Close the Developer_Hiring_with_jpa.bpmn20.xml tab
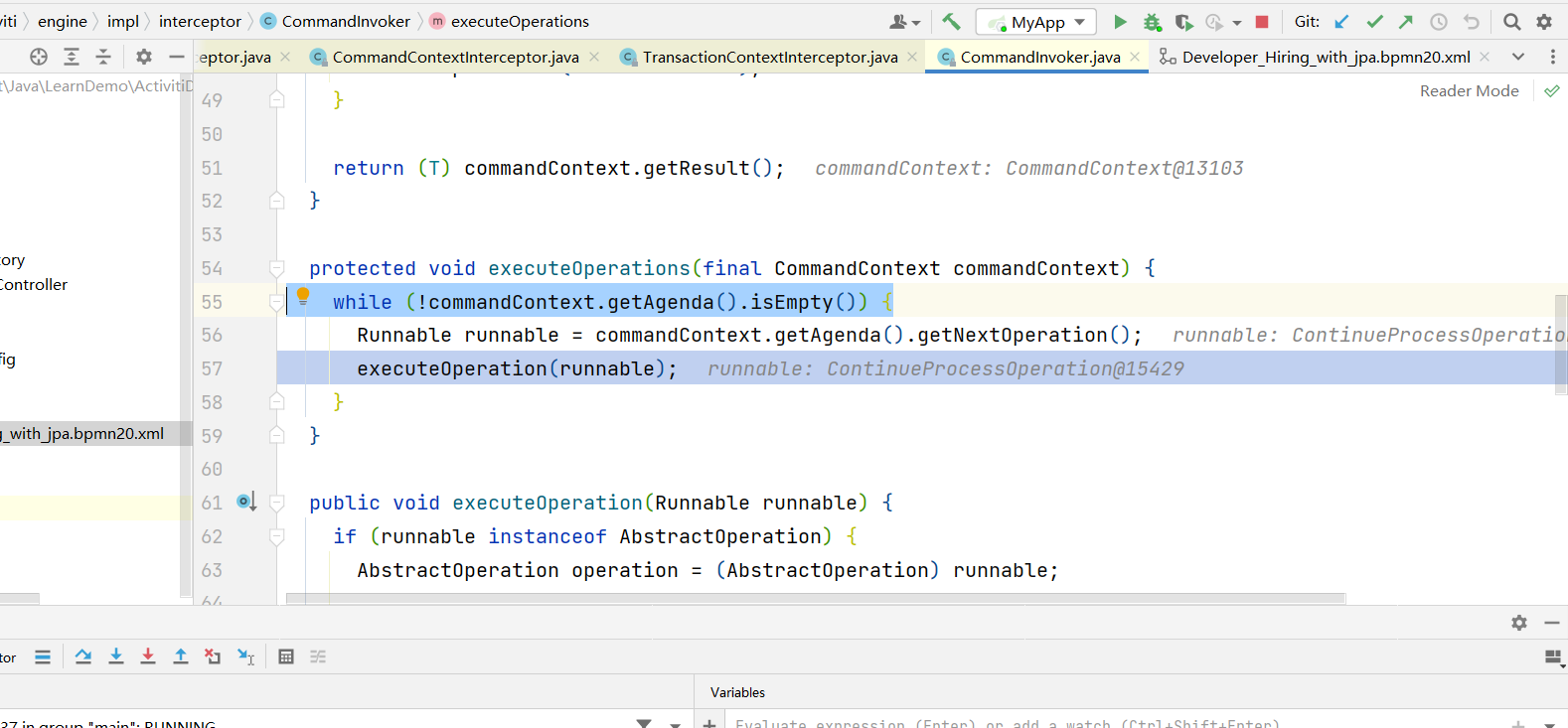 1485,57
